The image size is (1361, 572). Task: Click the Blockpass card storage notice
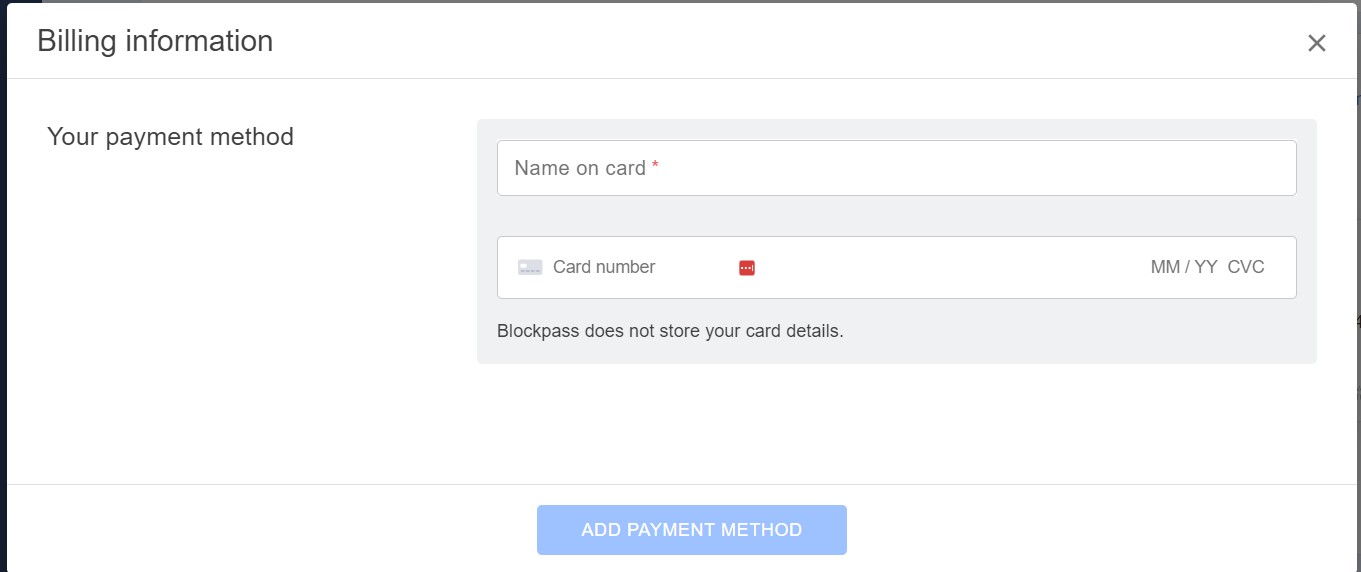pos(670,331)
